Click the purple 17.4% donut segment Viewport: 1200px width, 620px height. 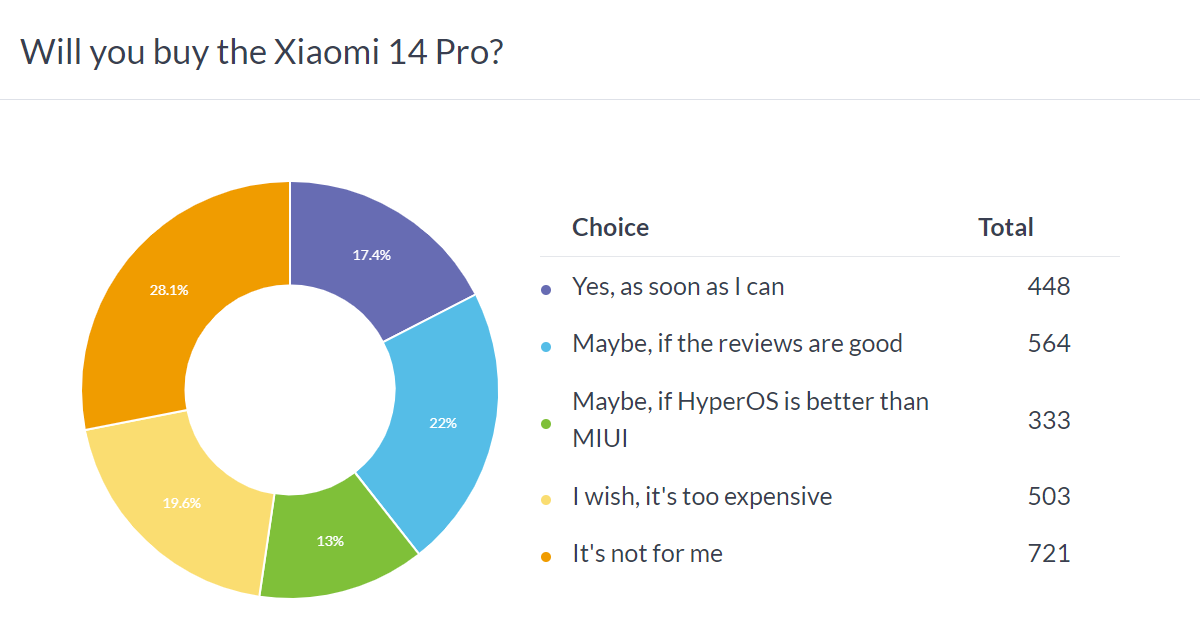click(372, 255)
